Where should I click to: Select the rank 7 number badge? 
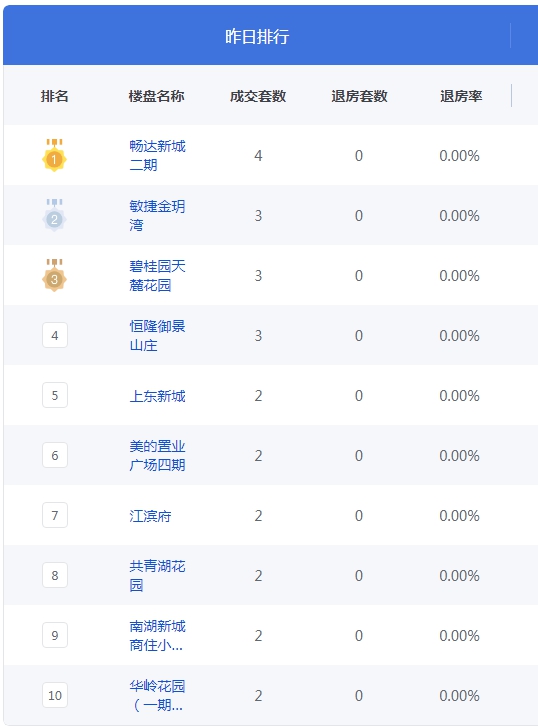click(55, 515)
